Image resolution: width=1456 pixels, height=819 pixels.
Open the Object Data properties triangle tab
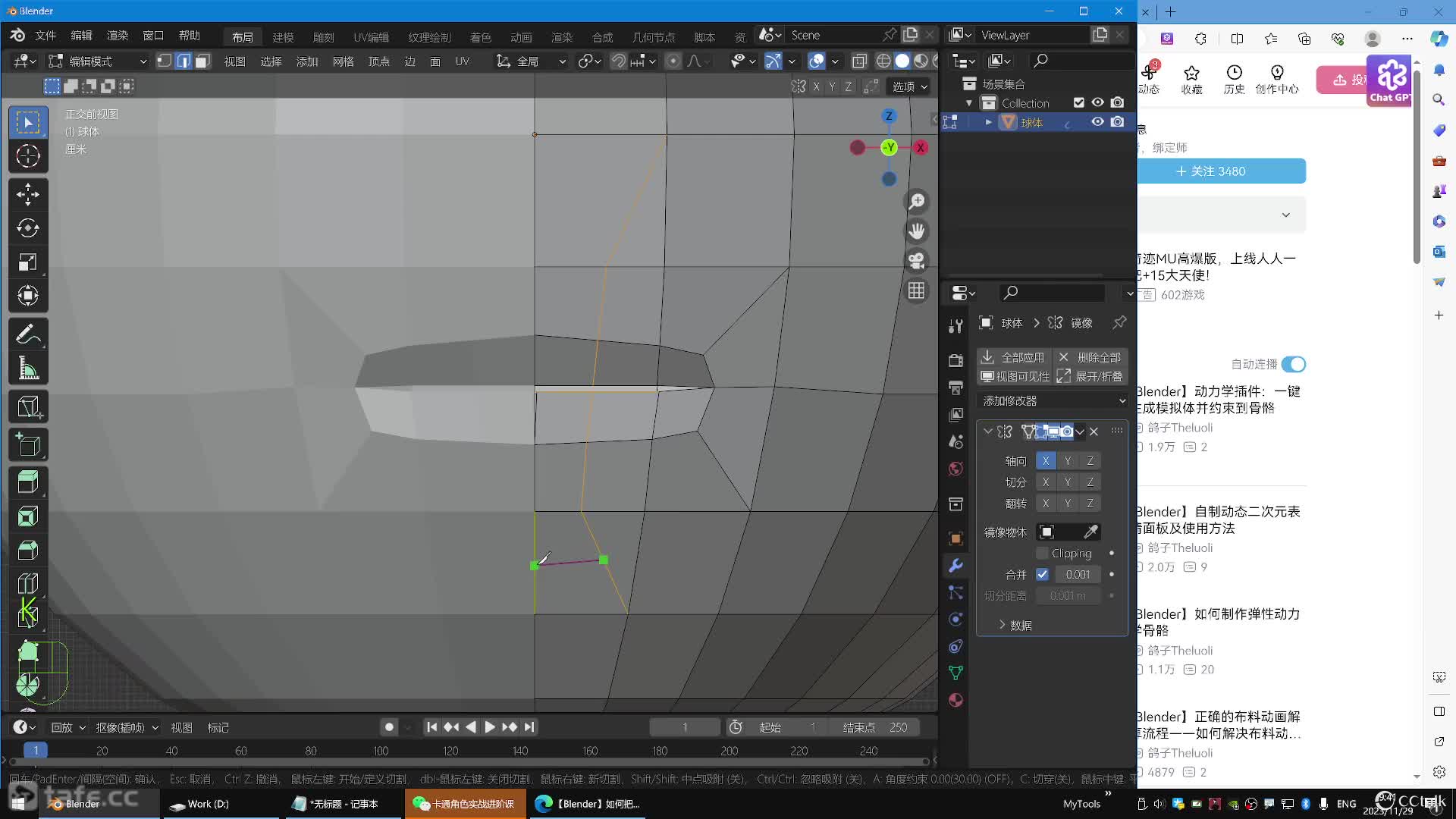(x=955, y=673)
